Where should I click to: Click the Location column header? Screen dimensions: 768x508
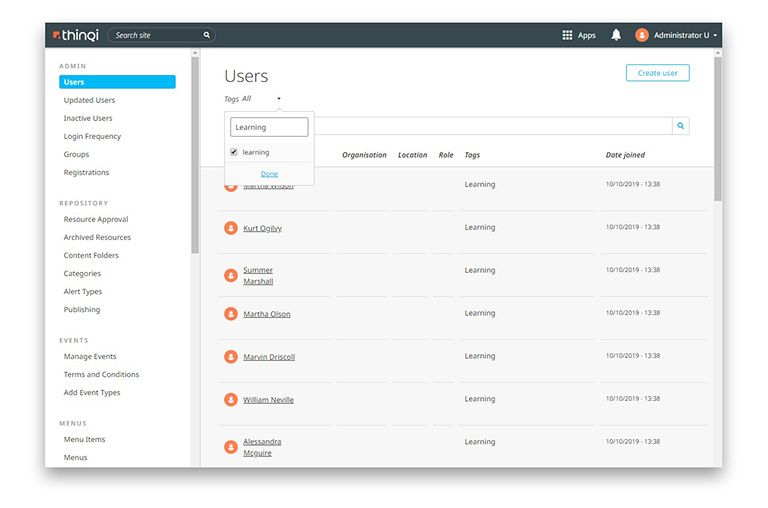(412, 155)
